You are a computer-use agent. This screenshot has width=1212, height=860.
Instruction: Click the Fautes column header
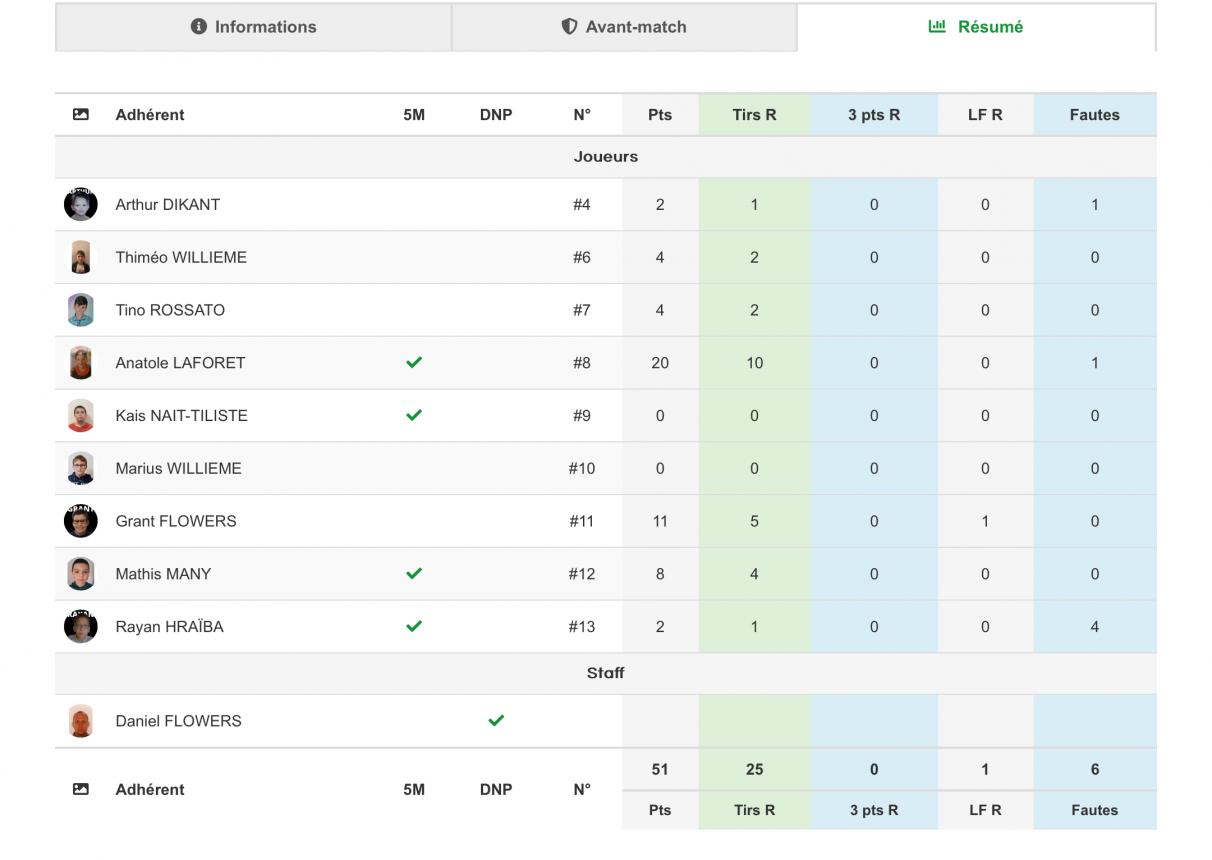[x=1095, y=115]
